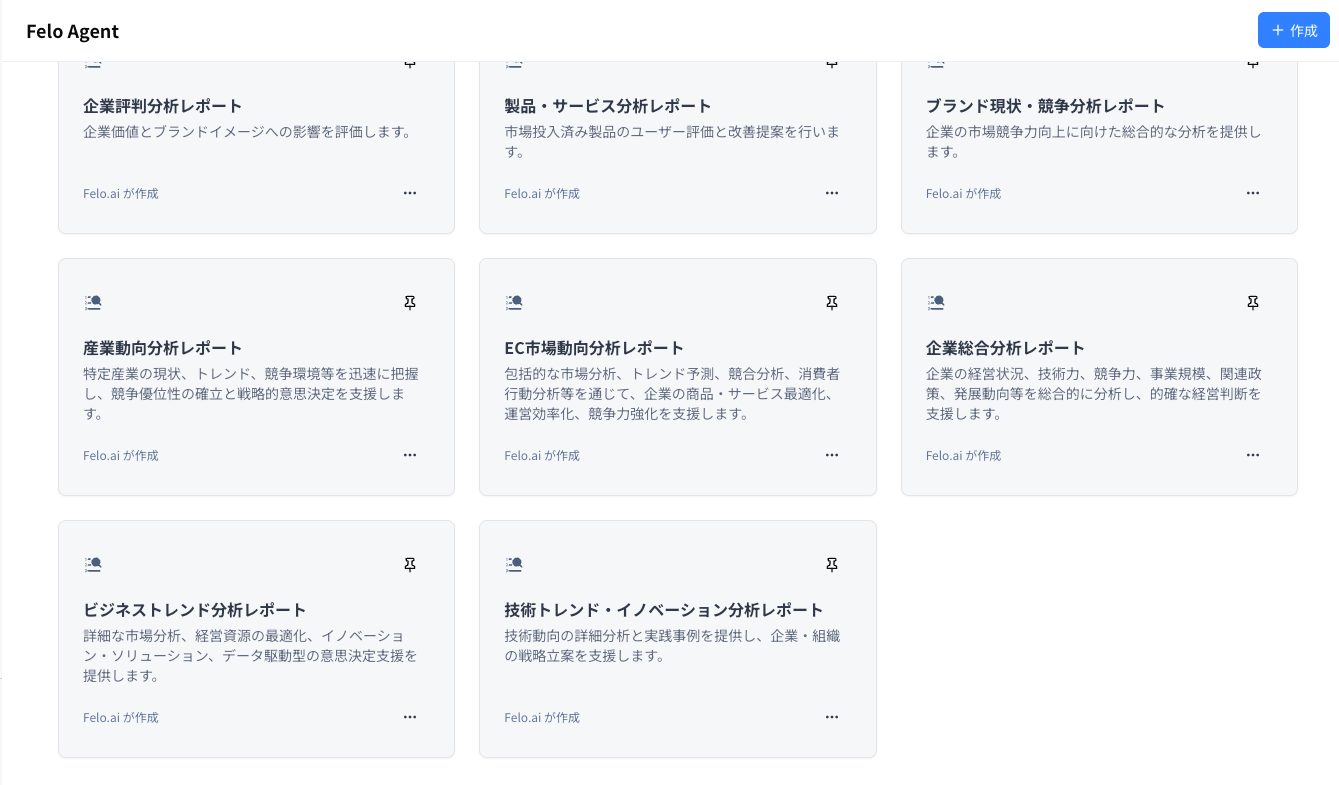
Task: Open more options for 企業評判分析レポート
Action: pyautogui.click(x=410, y=193)
